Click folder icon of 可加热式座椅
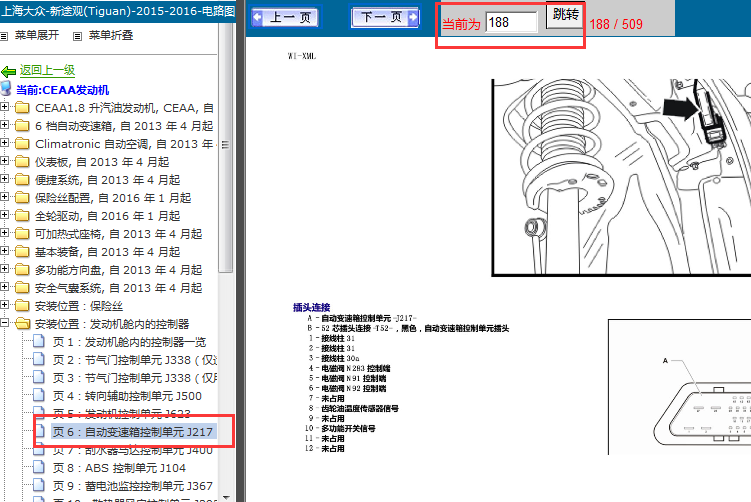The height and width of the screenshot is (502, 751). [x=22, y=234]
